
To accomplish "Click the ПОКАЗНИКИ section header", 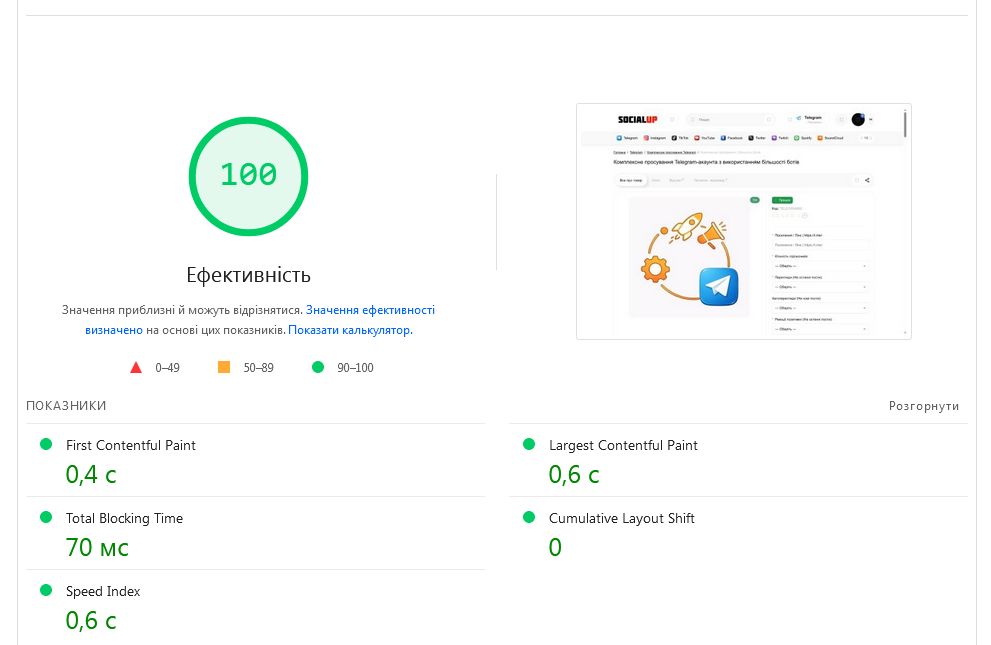I will [x=66, y=406].
